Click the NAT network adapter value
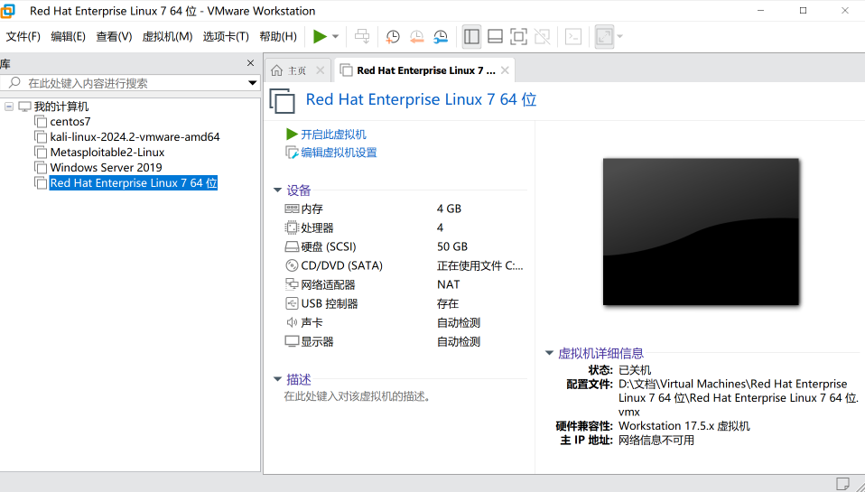Viewport: 865px width, 492px height. (x=448, y=285)
